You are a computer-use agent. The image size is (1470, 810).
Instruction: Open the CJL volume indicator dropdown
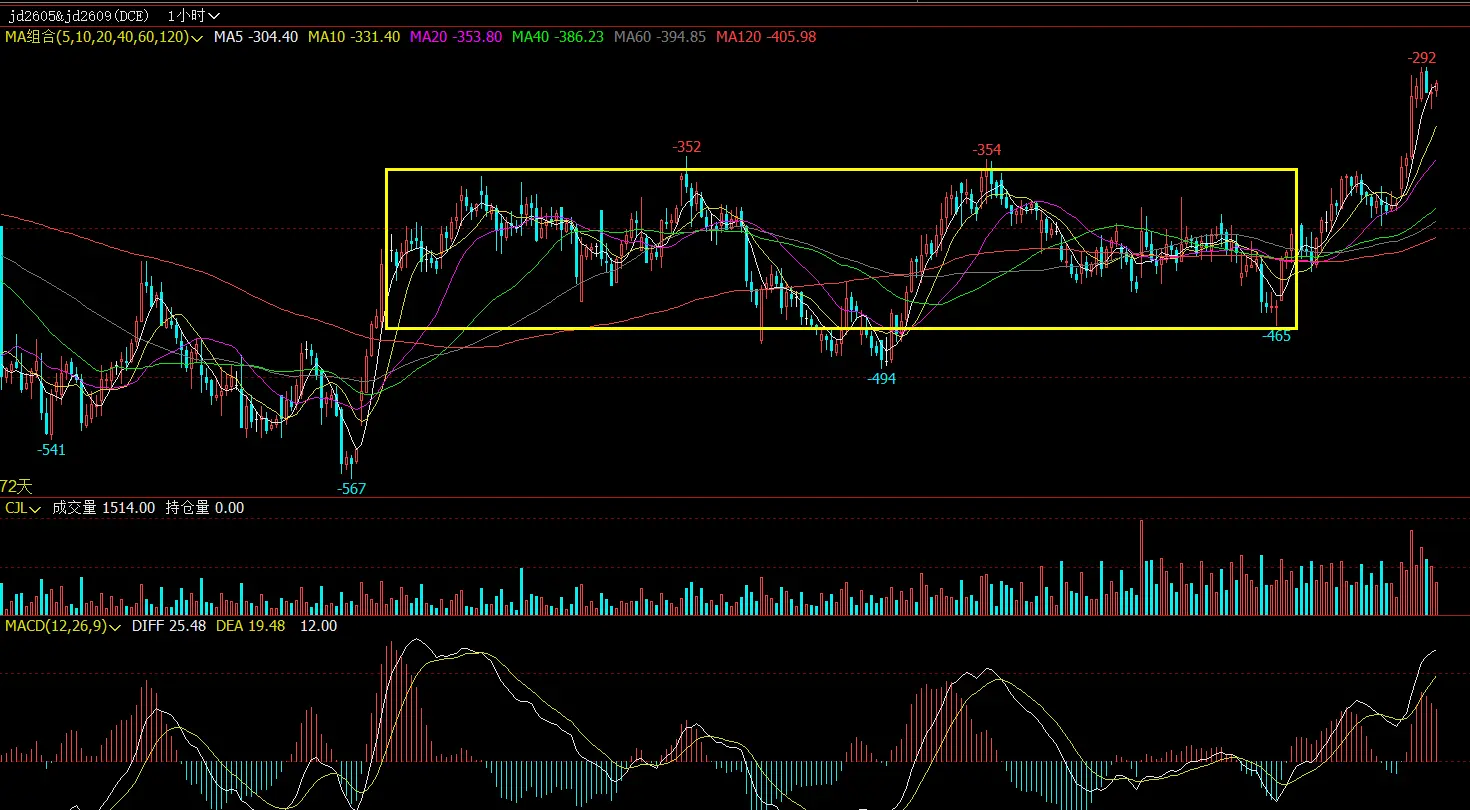[22, 508]
